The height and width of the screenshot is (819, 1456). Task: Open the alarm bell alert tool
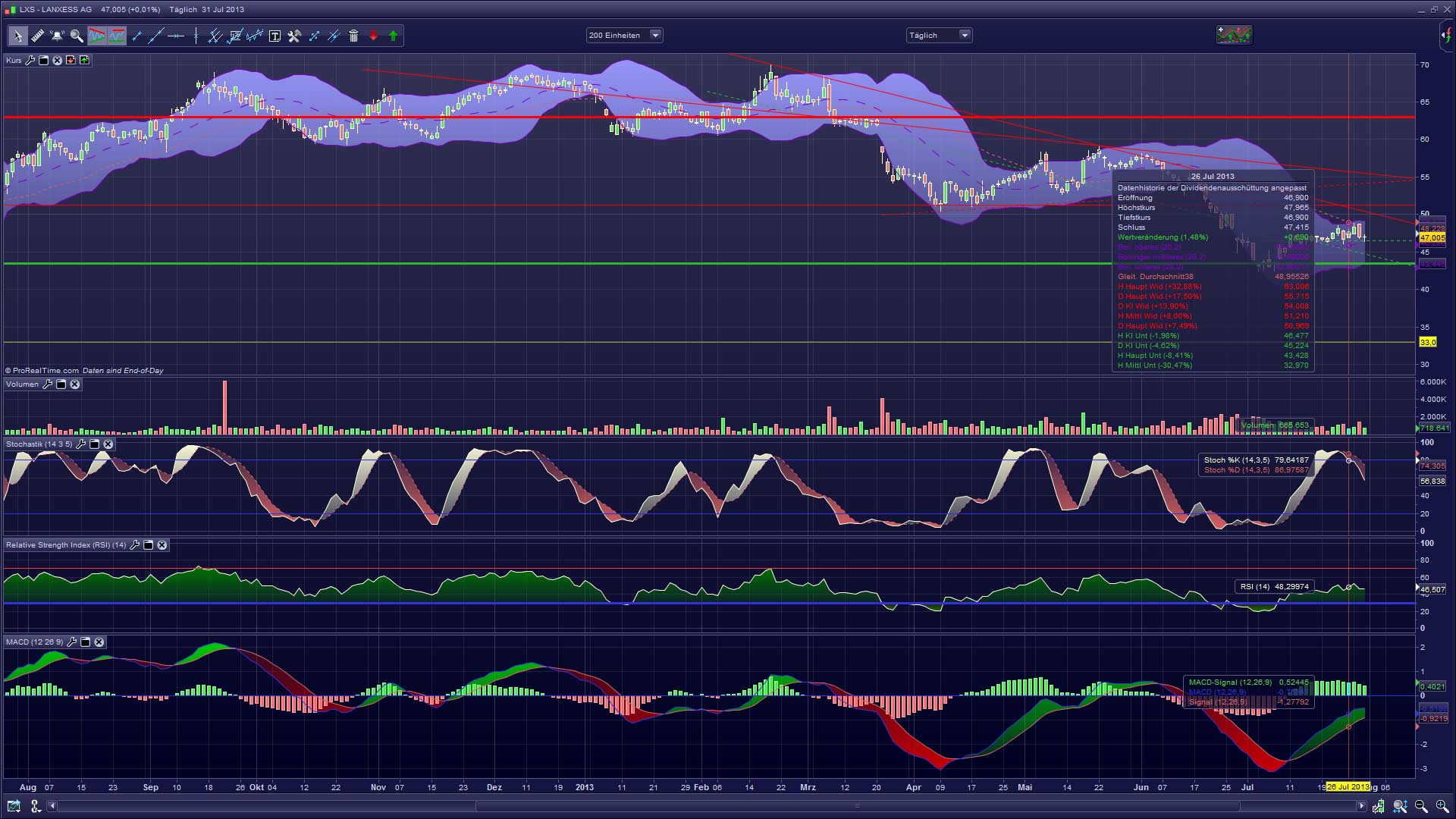(57, 36)
